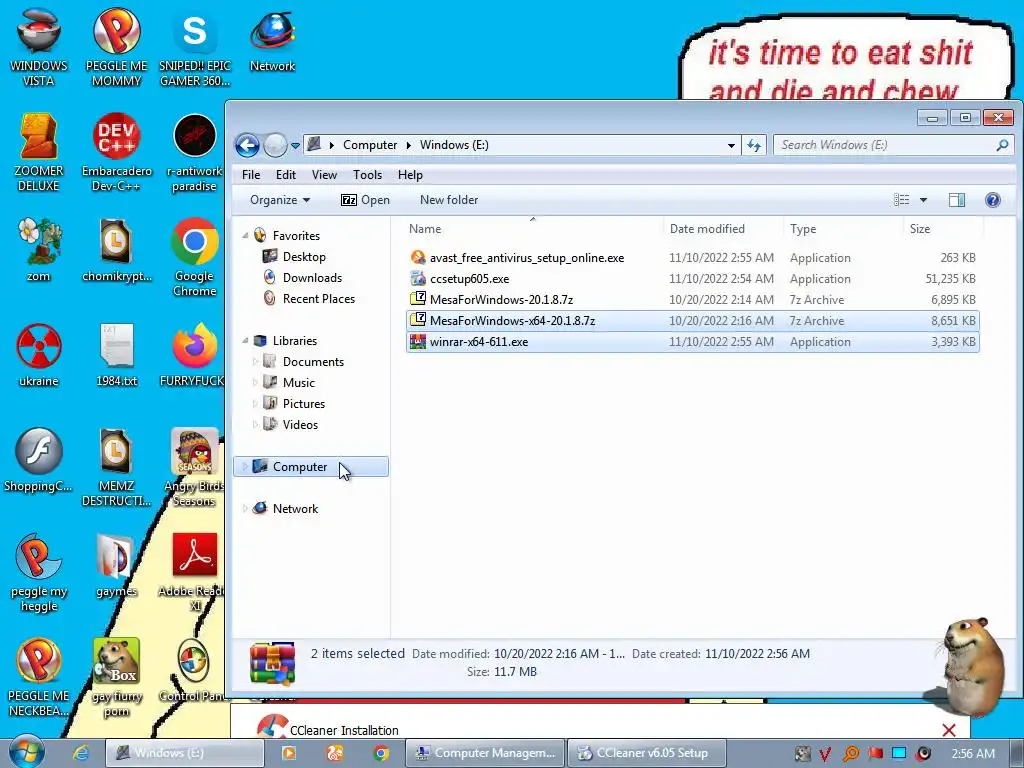Click the Chrome taskbar icon
1024x768 pixels.
[381, 753]
